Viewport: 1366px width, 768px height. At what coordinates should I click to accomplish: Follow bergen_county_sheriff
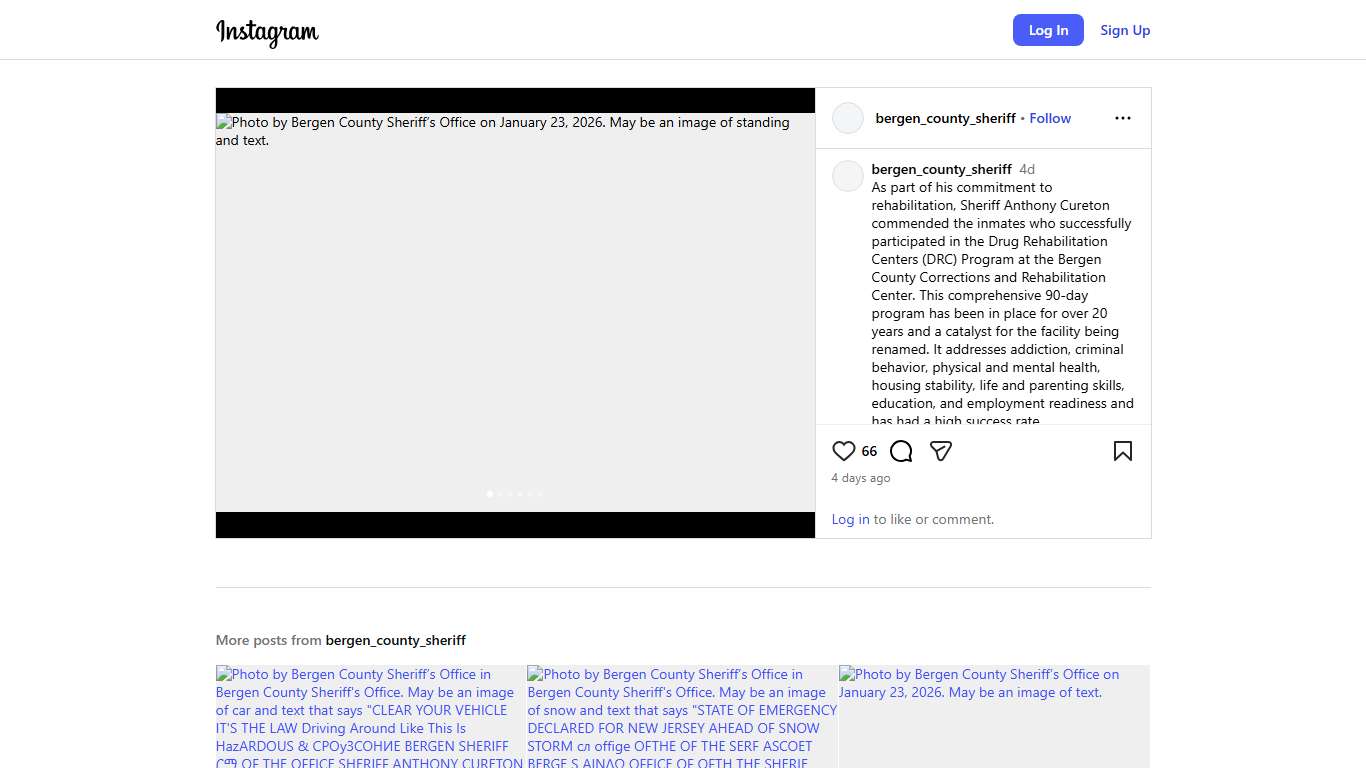coord(1050,118)
